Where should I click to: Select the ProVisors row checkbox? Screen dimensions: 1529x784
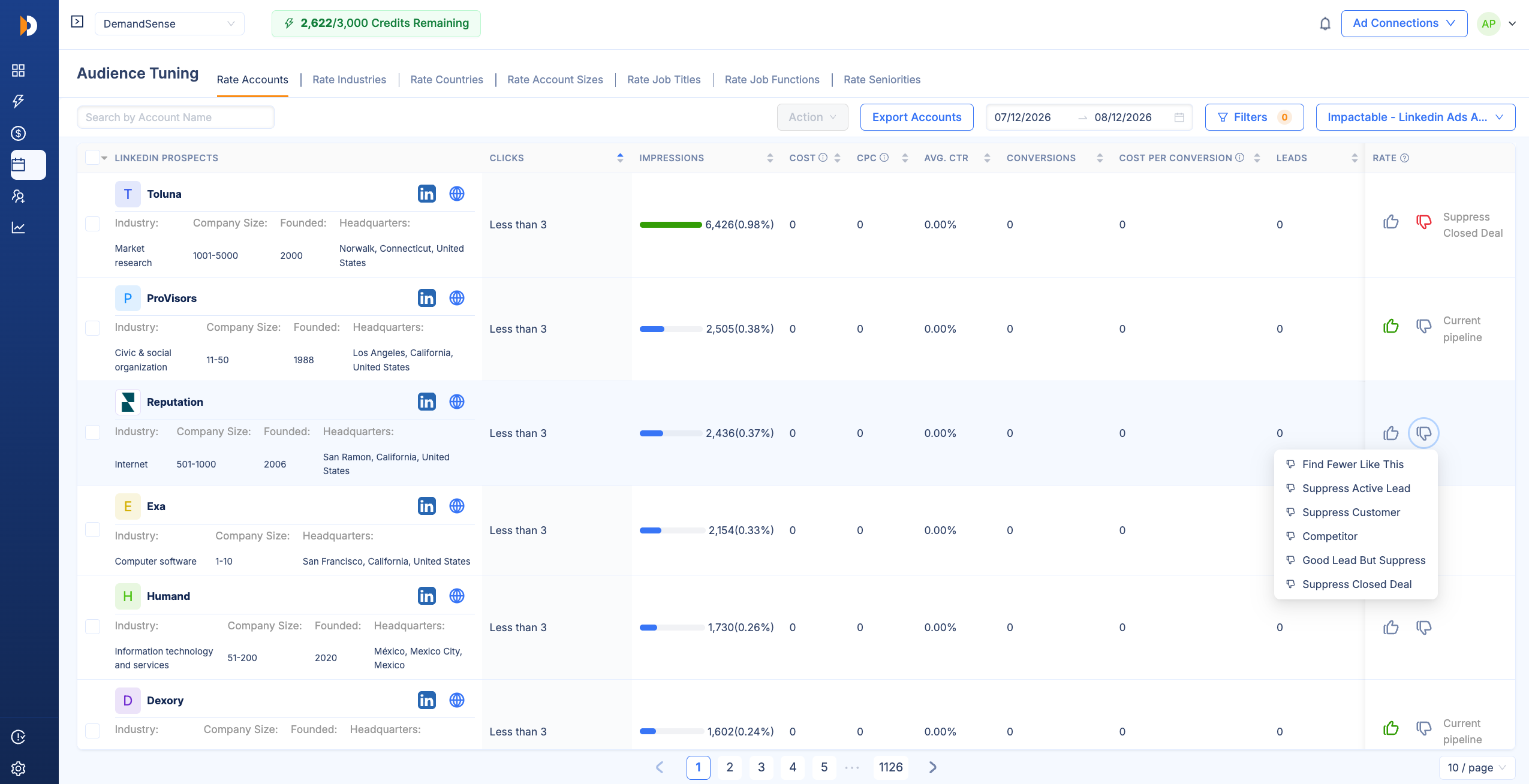coord(92,328)
